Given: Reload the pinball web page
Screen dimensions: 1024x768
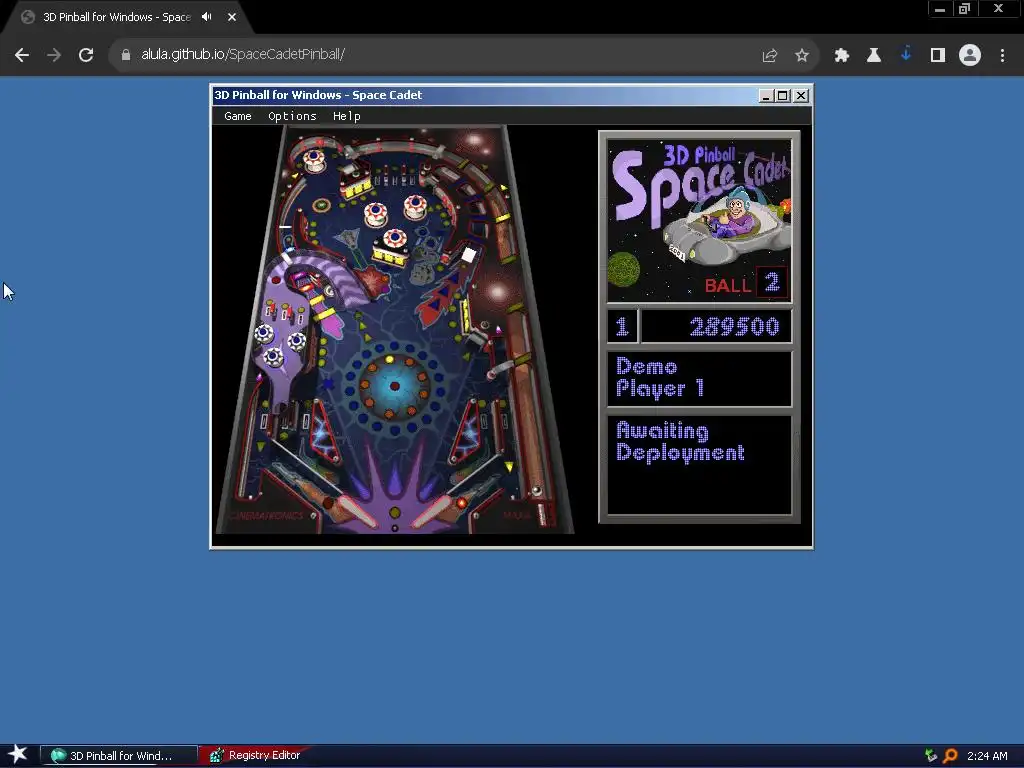Looking at the screenshot, I should click(x=86, y=55).
